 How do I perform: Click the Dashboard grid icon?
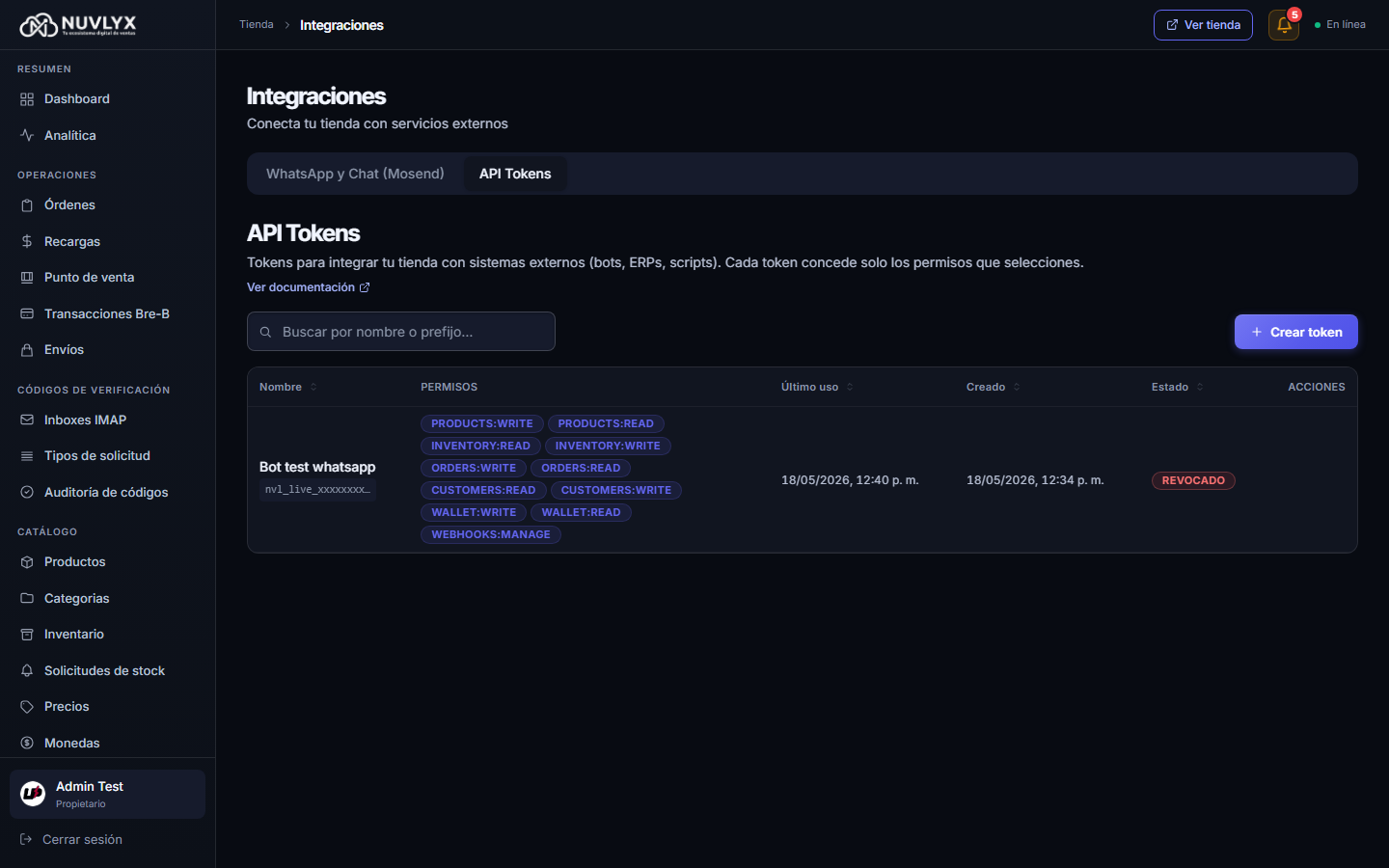27,99
